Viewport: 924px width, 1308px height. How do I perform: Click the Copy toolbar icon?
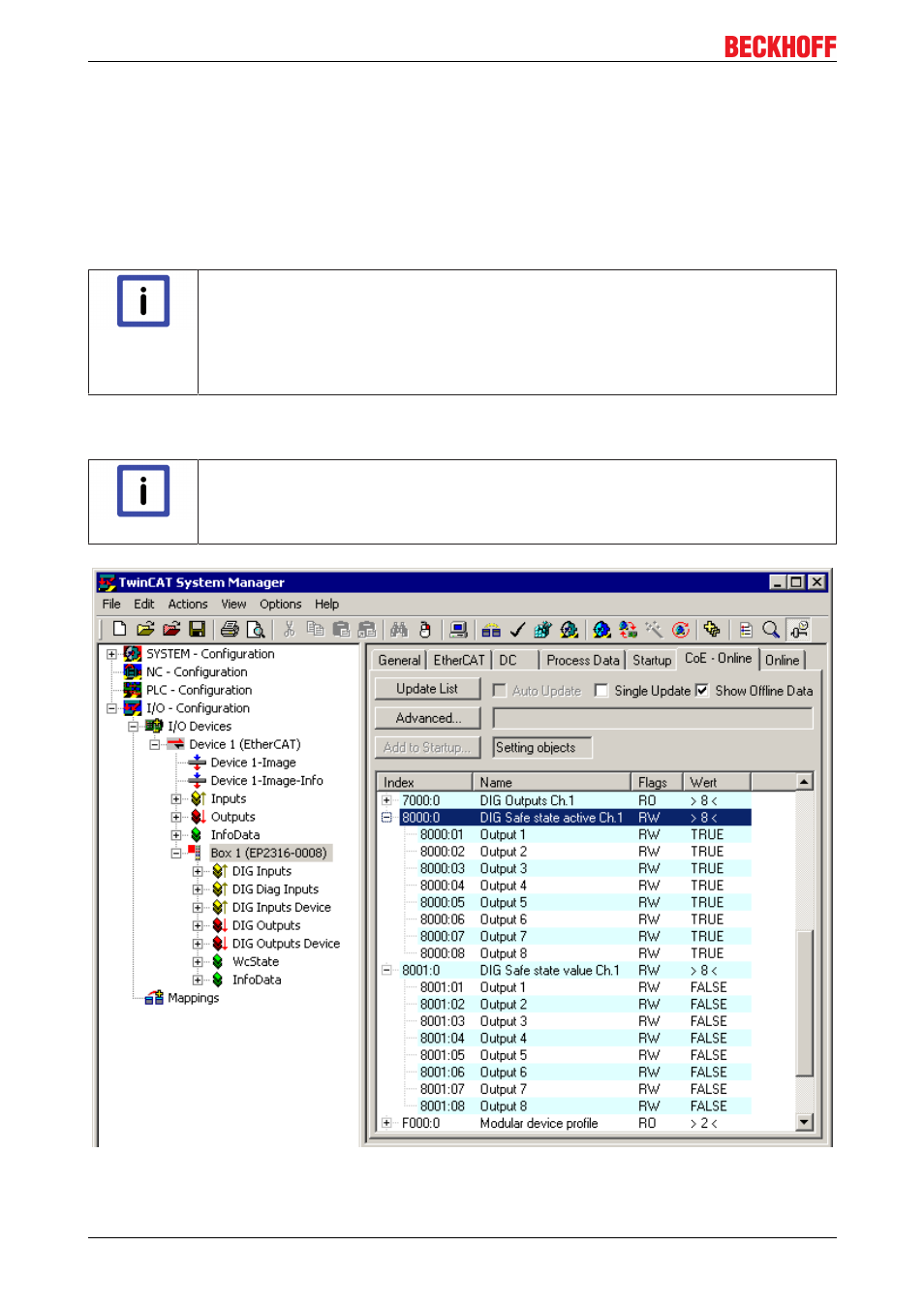click(x=315, y=630)
